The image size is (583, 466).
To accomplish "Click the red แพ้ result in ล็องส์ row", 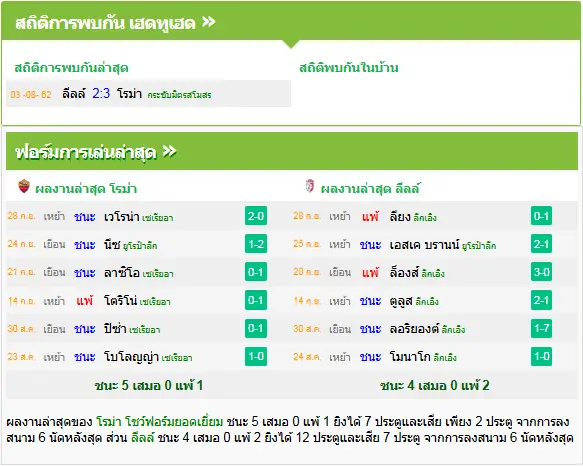I will point(370,272).
